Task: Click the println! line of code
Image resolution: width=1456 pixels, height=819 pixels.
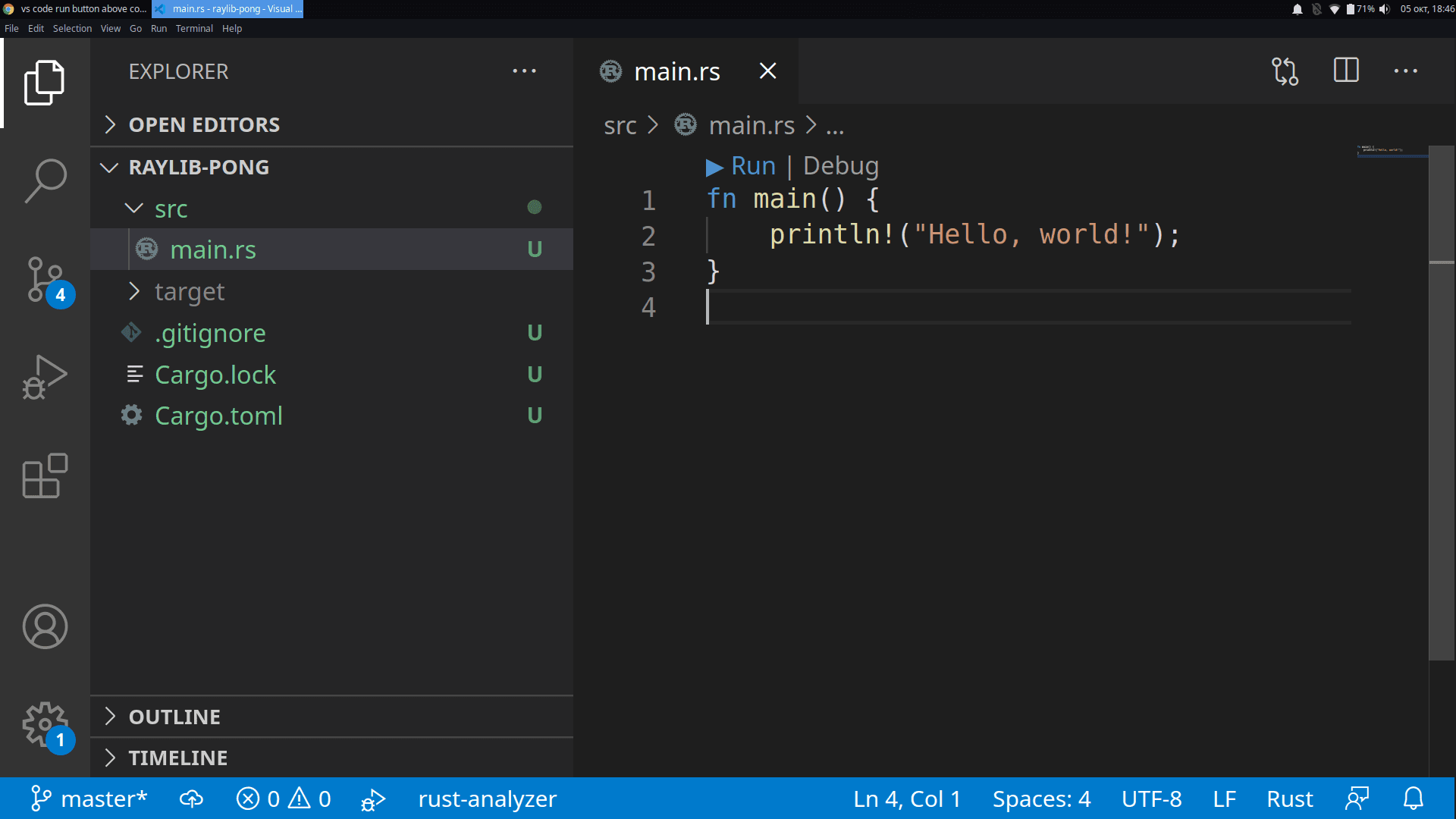Action: point(974,234)
